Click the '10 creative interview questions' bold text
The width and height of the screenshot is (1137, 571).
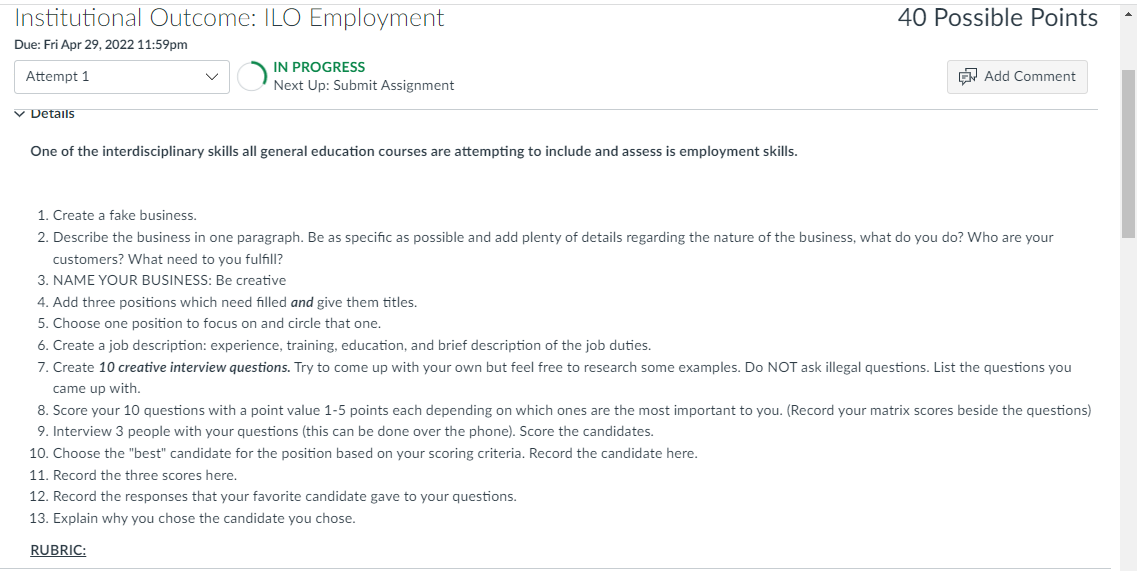point(194,367)
